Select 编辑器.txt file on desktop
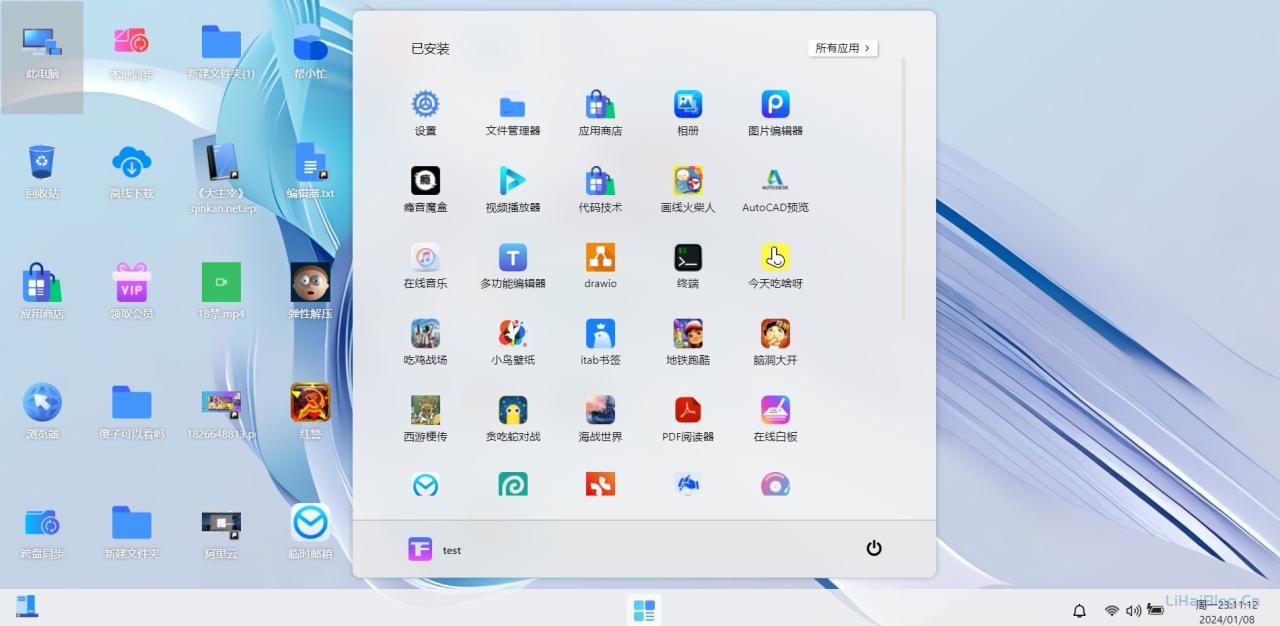Screen dimensions: 1280x626 click(310, 171)
